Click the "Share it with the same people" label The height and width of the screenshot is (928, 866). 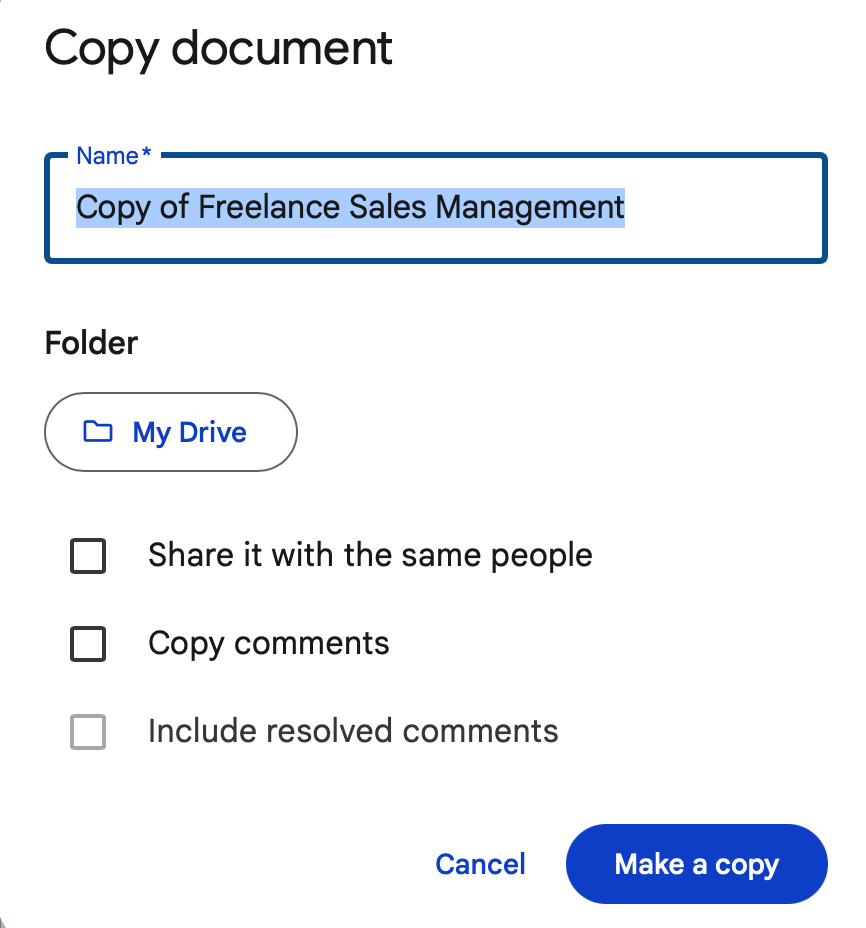[370, 555]
